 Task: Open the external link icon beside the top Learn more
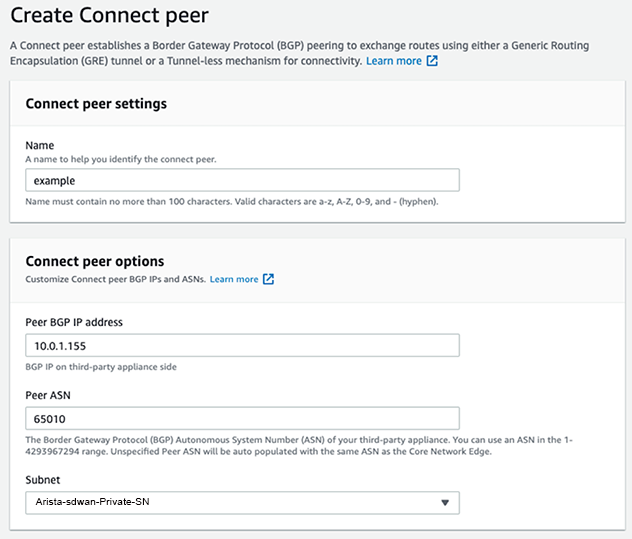(x=432, y=61)
